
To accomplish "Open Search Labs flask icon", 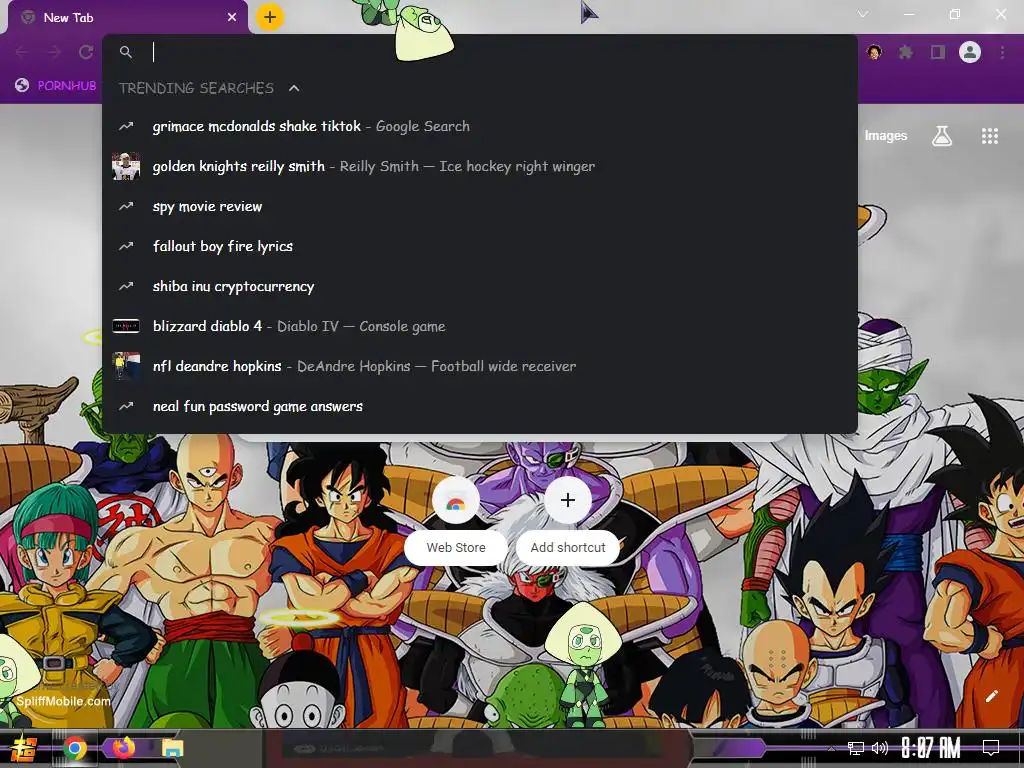I will (942, 136).
